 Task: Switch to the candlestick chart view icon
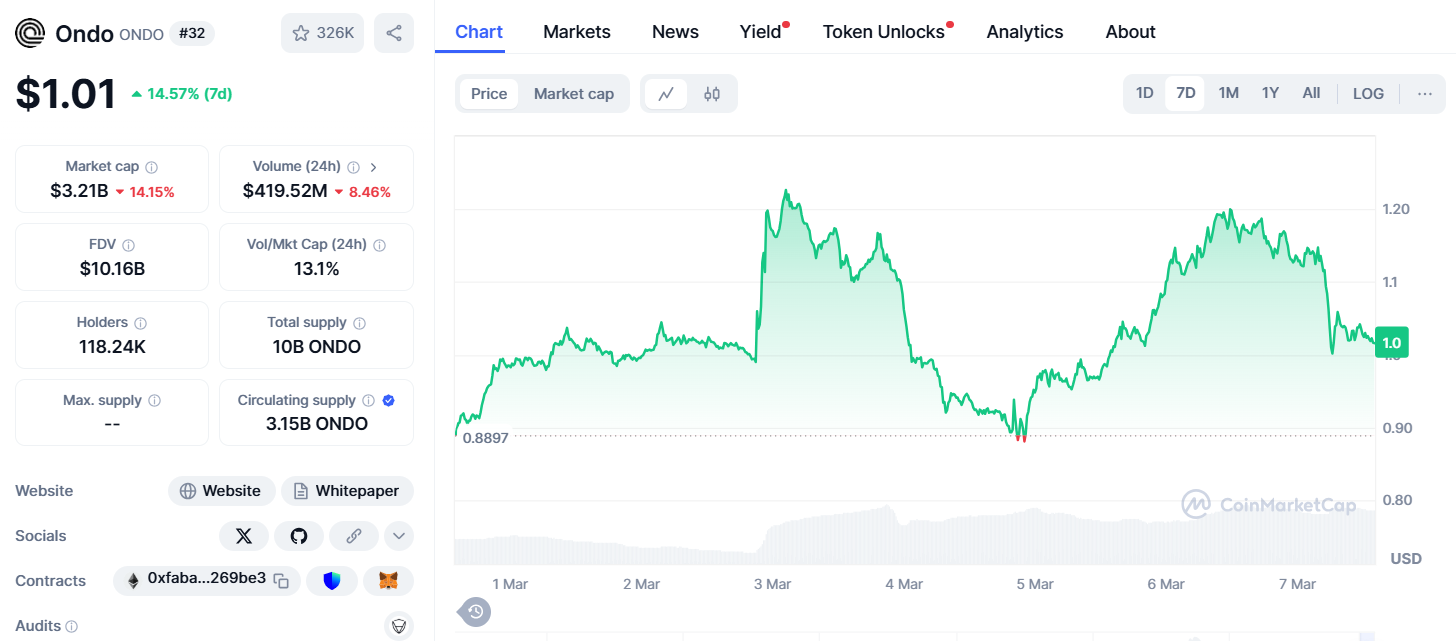click(712, 94)
